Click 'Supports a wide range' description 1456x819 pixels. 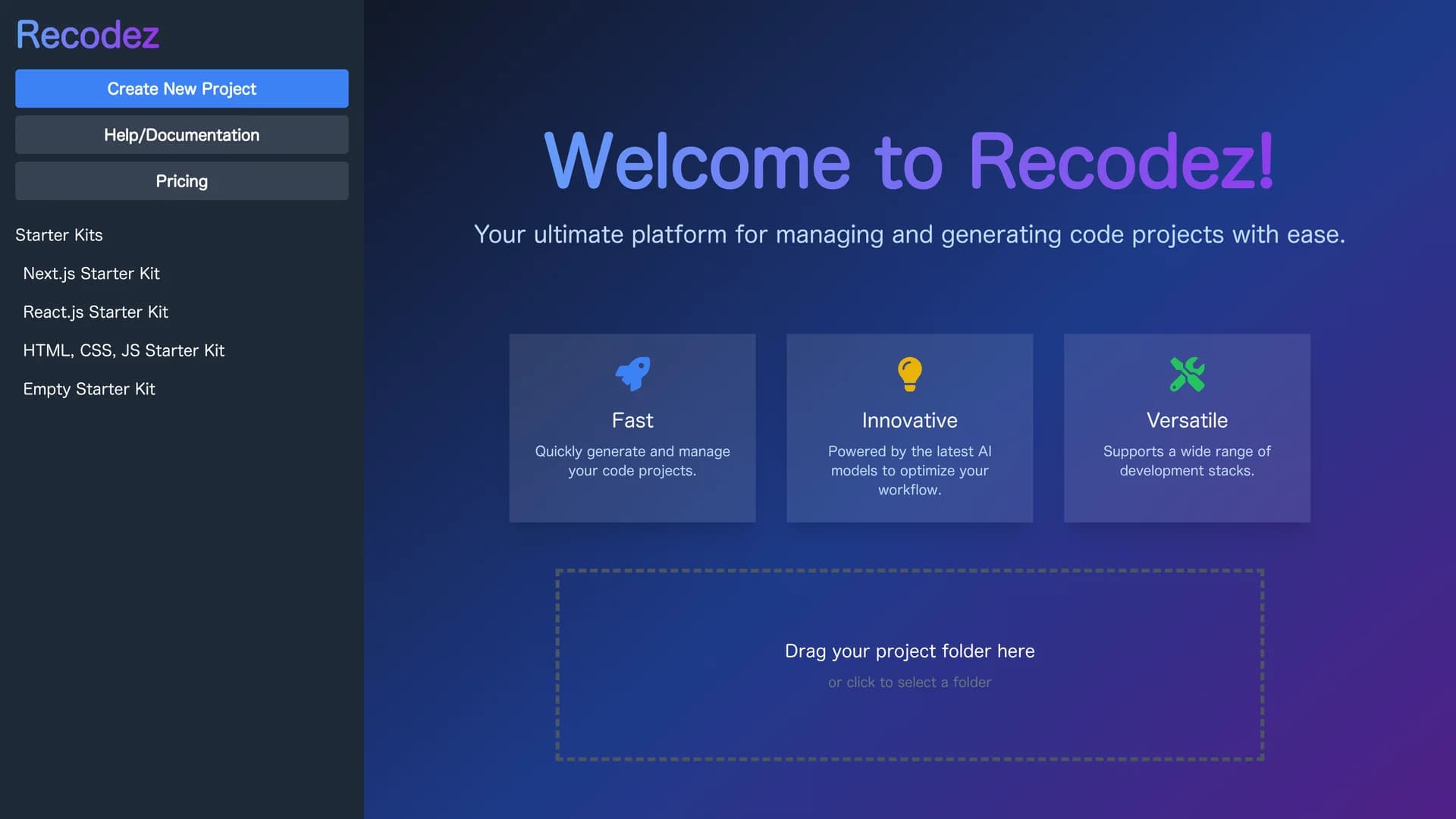[x=1187, y=461]
